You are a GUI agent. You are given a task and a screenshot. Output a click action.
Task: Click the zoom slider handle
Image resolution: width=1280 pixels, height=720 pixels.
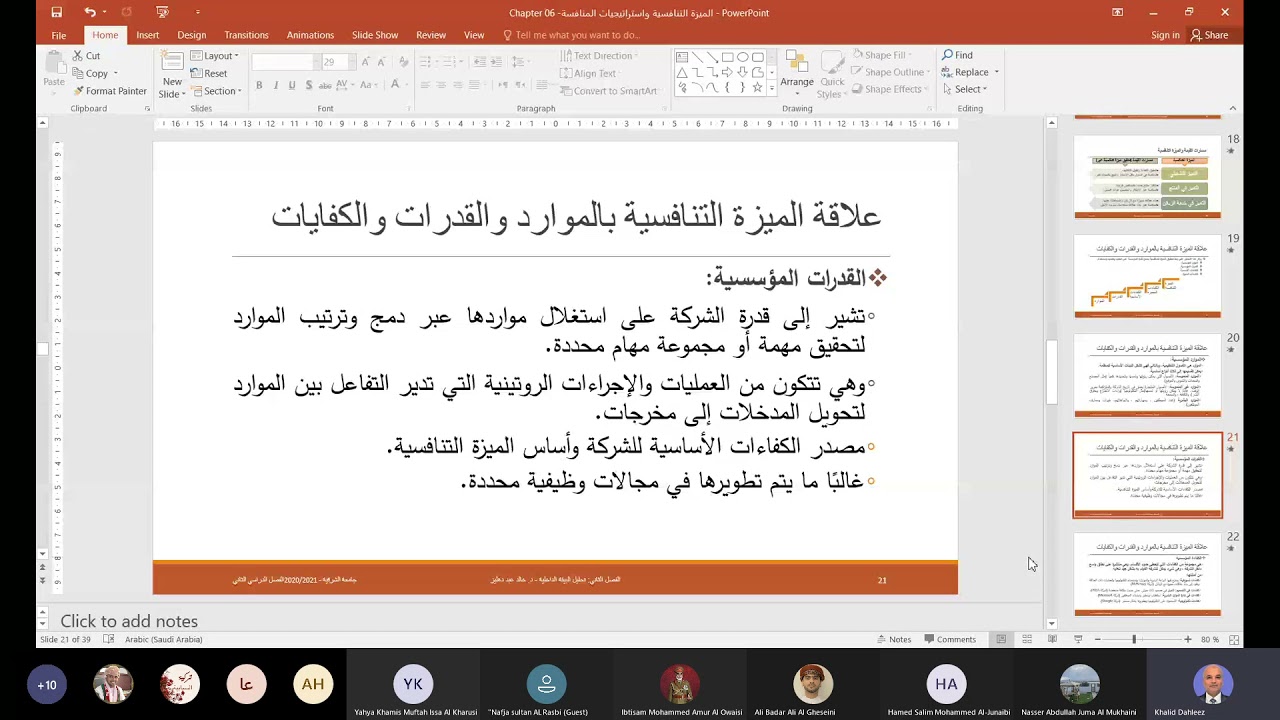1134,639
